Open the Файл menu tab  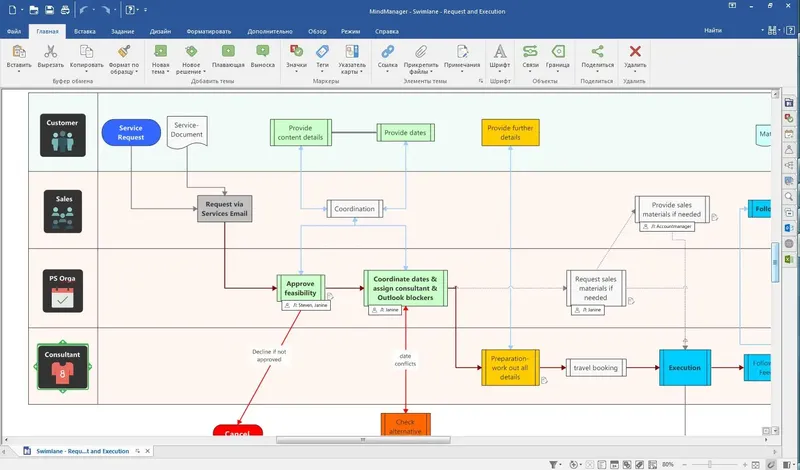14,31
